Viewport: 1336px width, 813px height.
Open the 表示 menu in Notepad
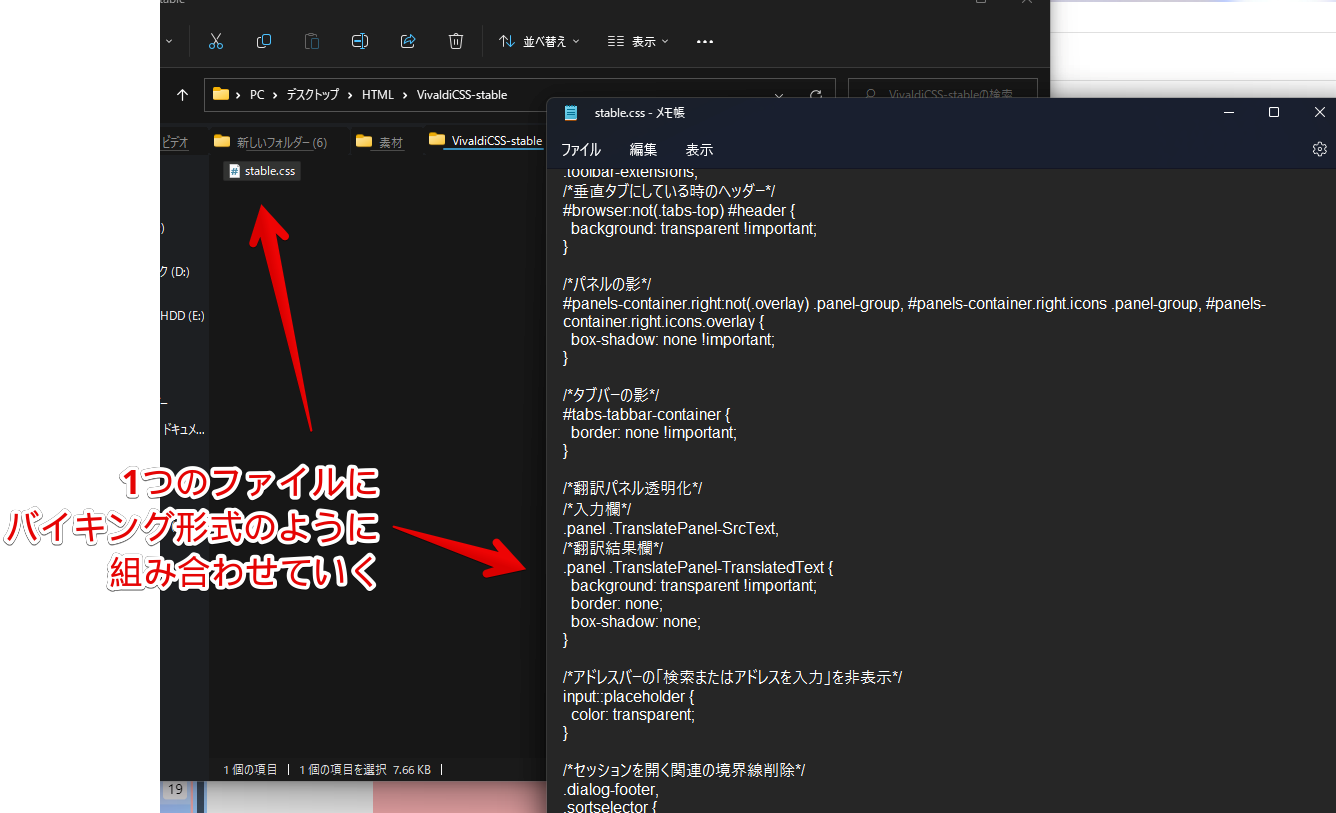(699, 150)
